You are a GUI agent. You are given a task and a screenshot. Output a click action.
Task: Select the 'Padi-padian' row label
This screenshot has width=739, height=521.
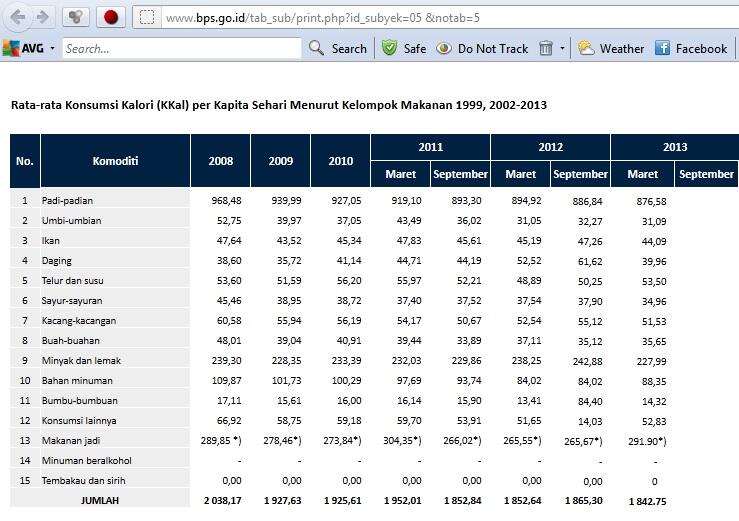coord(67,200)
